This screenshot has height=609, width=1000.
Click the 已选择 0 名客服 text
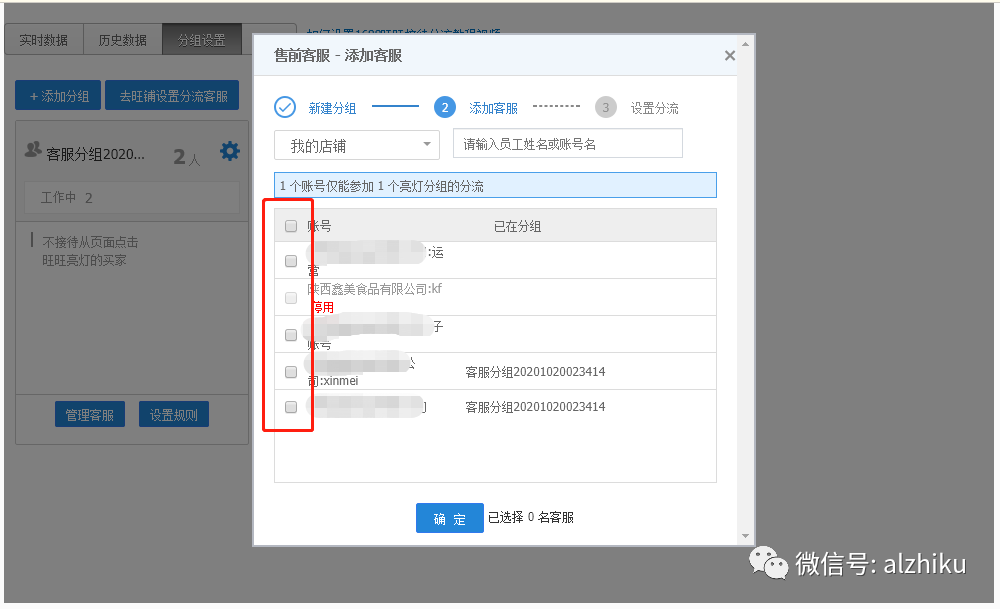[531, 517]
